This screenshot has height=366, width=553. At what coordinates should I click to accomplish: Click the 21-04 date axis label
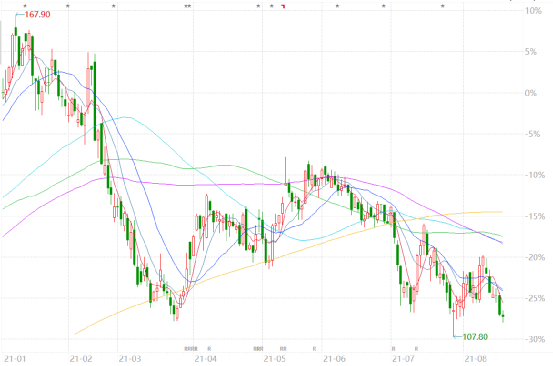[206, 359]
